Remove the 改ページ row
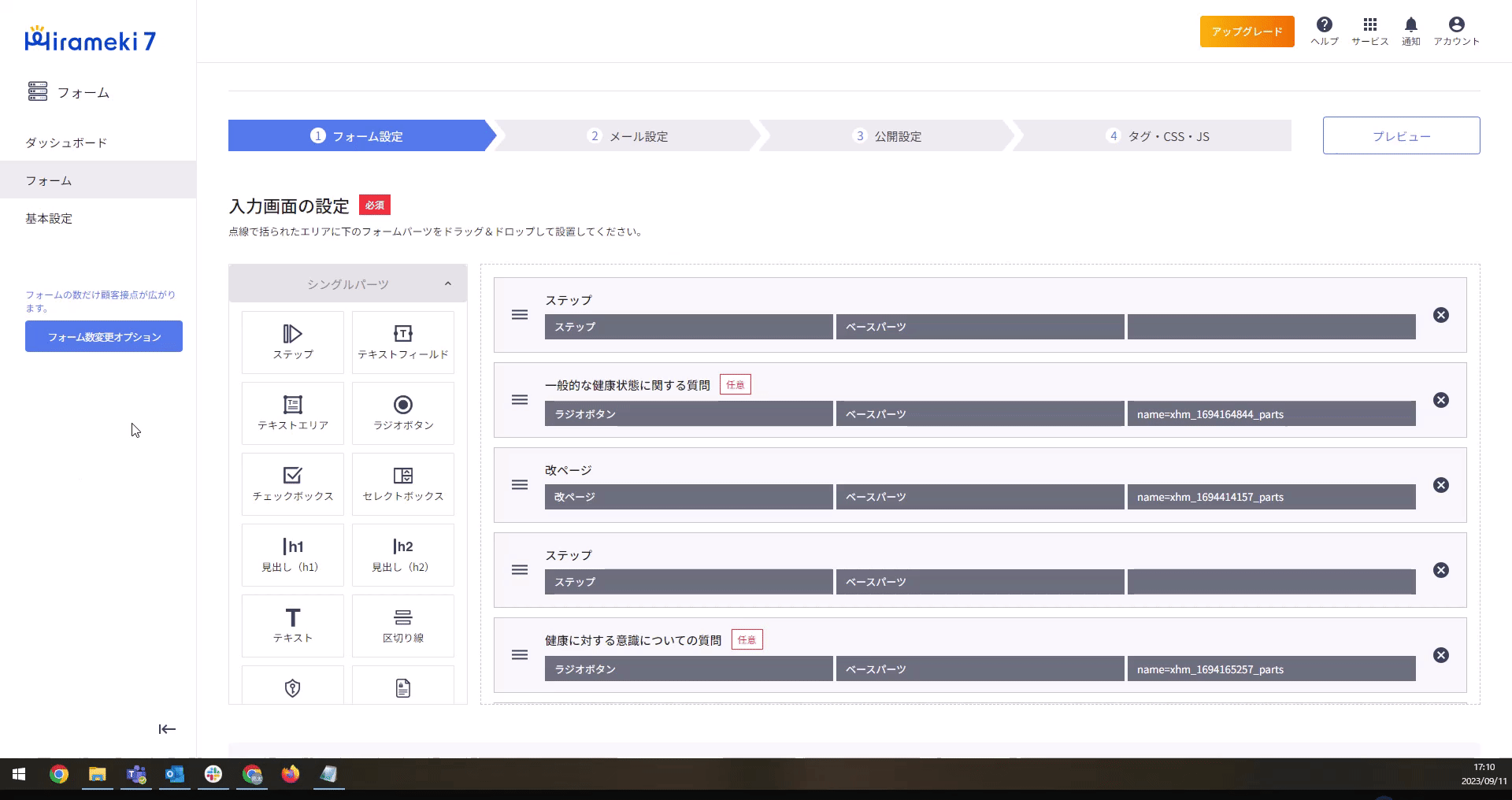 coord(1441,485)
